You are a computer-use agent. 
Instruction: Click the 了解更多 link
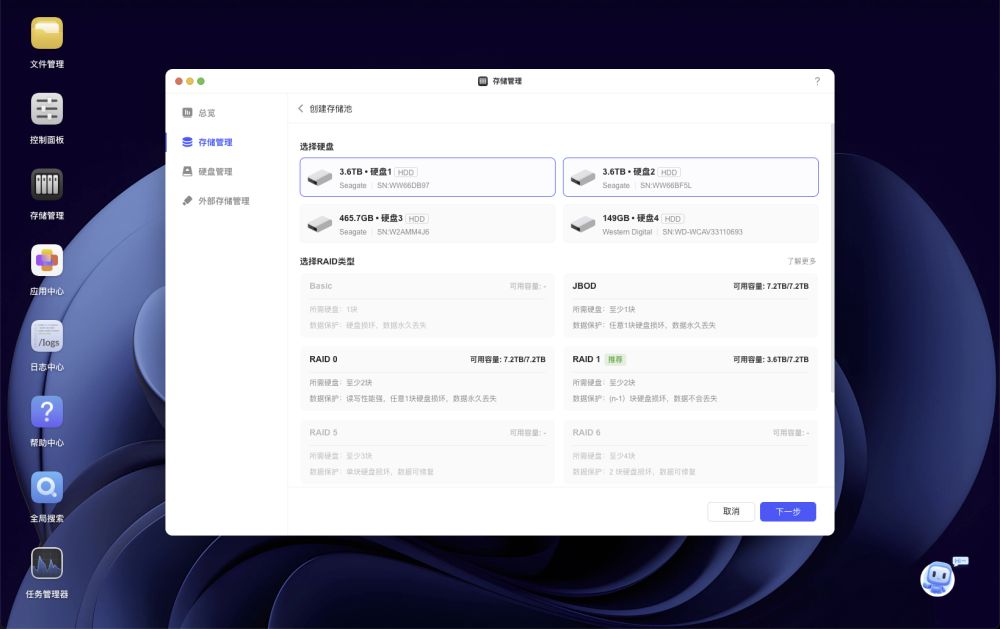pyautogui.click(x=801, y=262)
